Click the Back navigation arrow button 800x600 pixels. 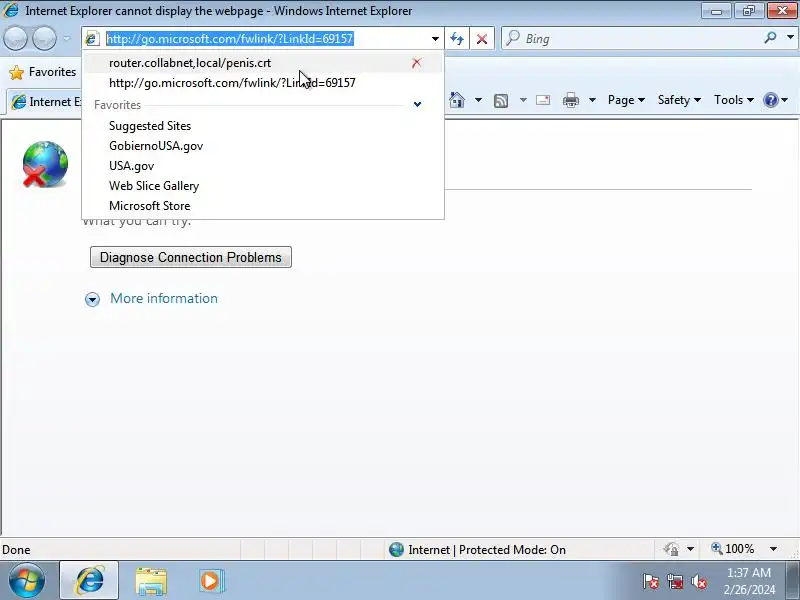pyautogui.click(x=15, y=38)
